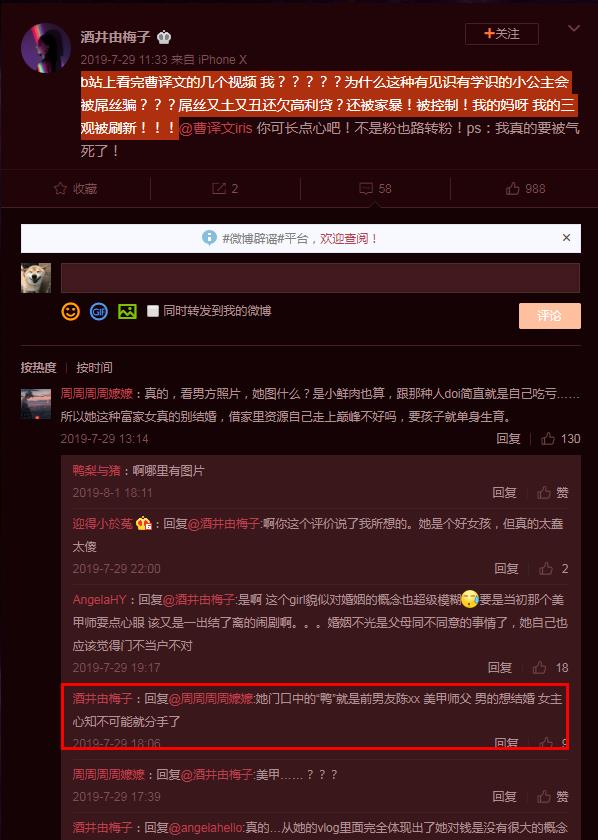Image resolution: width=598 pixels, height=840 pixels.
Task: Enable 同时转发到我的微博 checkbox
Action: [x=153, y=311]
